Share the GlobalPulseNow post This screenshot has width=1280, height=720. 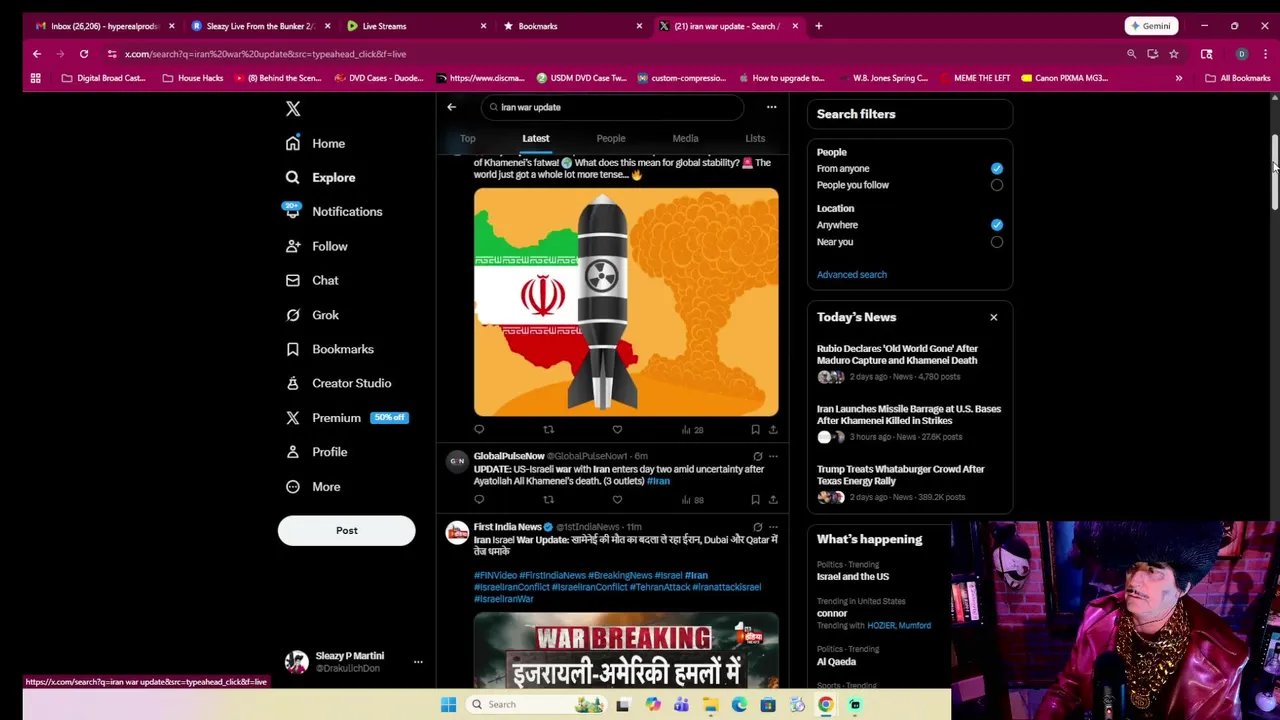773,499
